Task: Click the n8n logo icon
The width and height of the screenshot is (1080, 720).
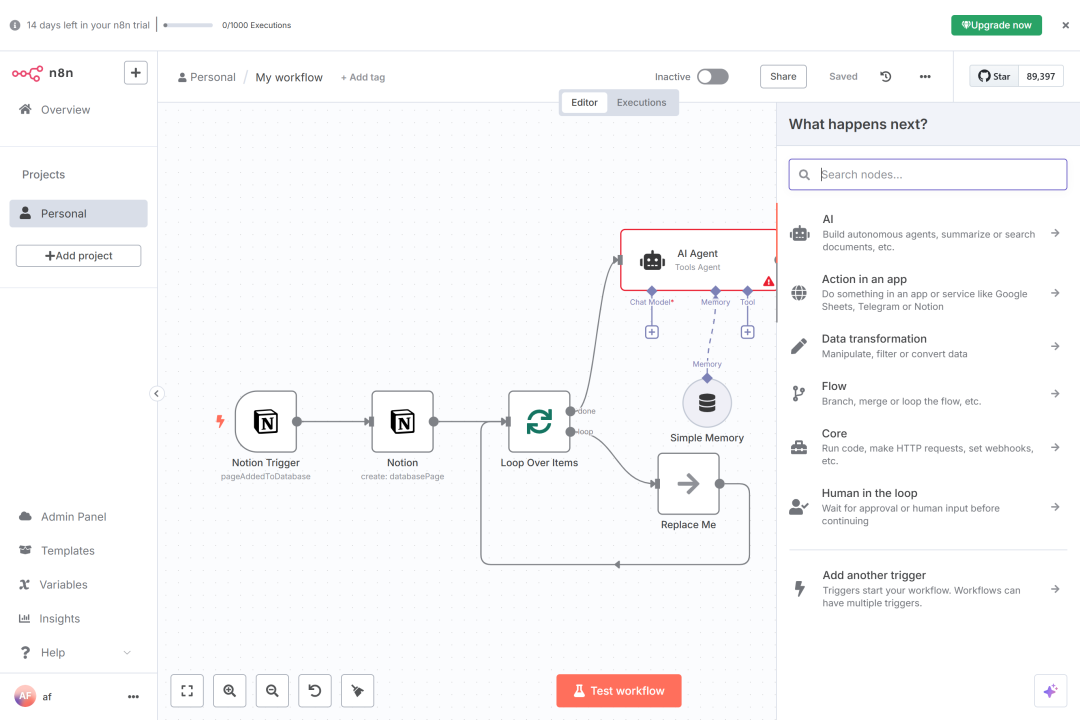Action: pos(28,73)
